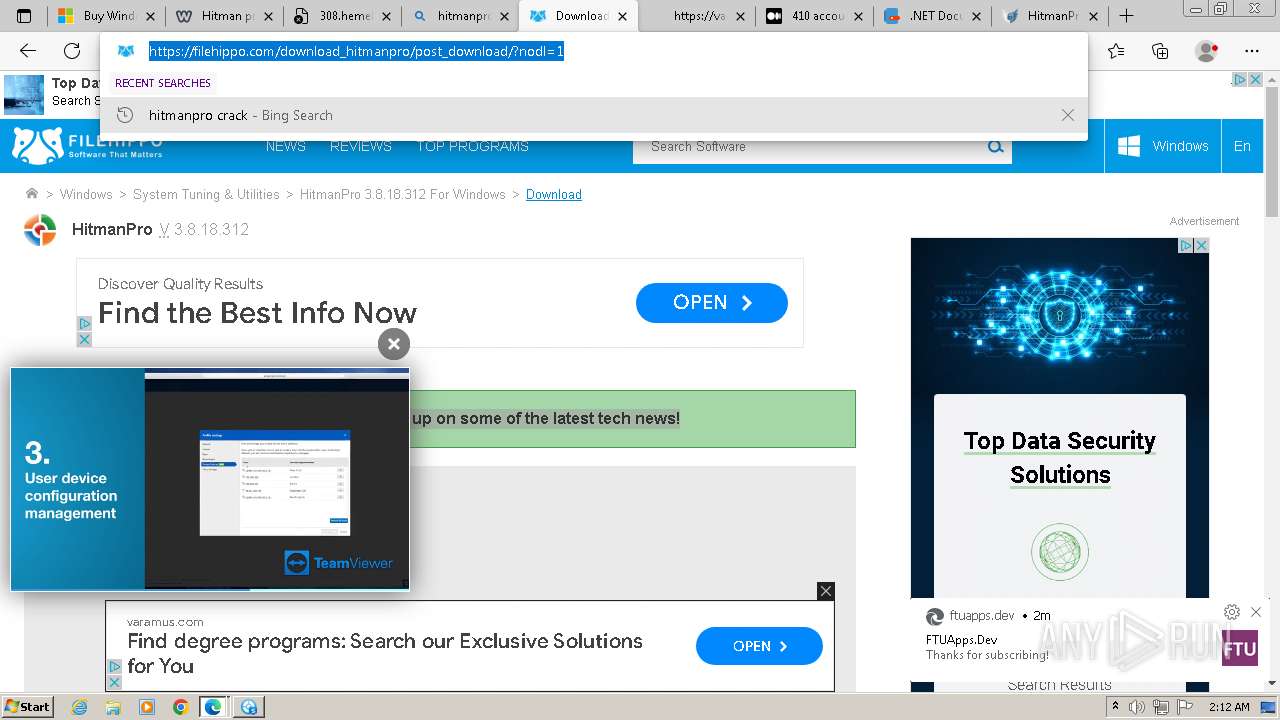Go back with the browser back arrow
Screen dimensions: 1280x720
click(28, 51)
